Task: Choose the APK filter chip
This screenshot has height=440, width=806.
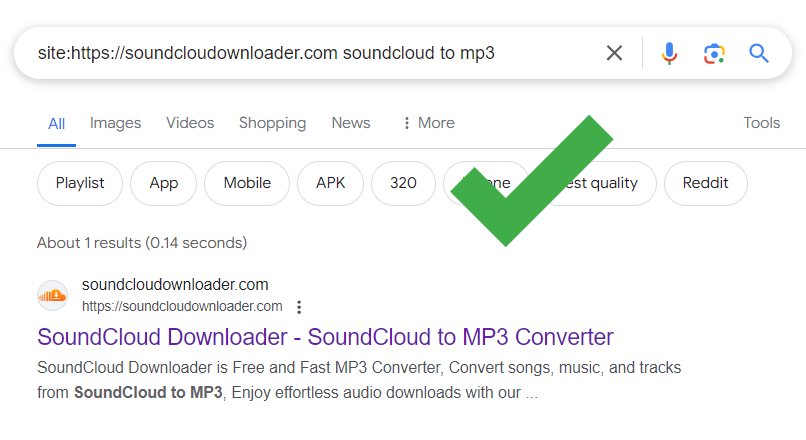Action: tap(330, 183)
